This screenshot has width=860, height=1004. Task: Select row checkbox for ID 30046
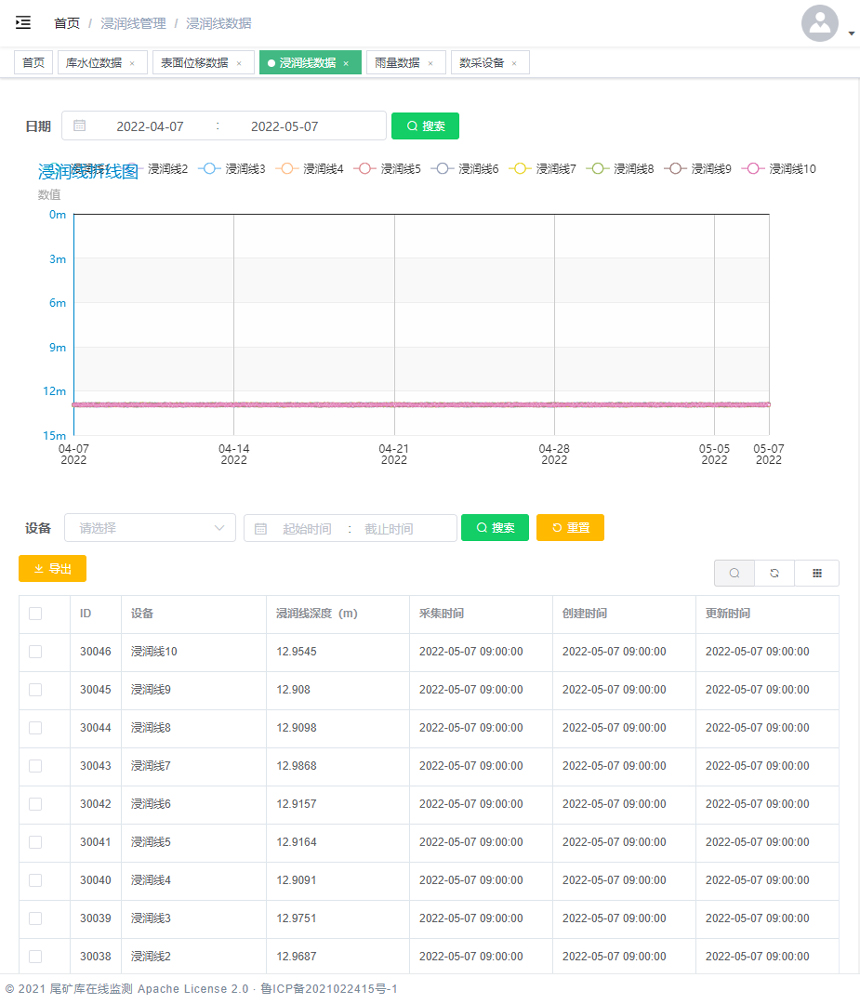click(x=36, y=652)
